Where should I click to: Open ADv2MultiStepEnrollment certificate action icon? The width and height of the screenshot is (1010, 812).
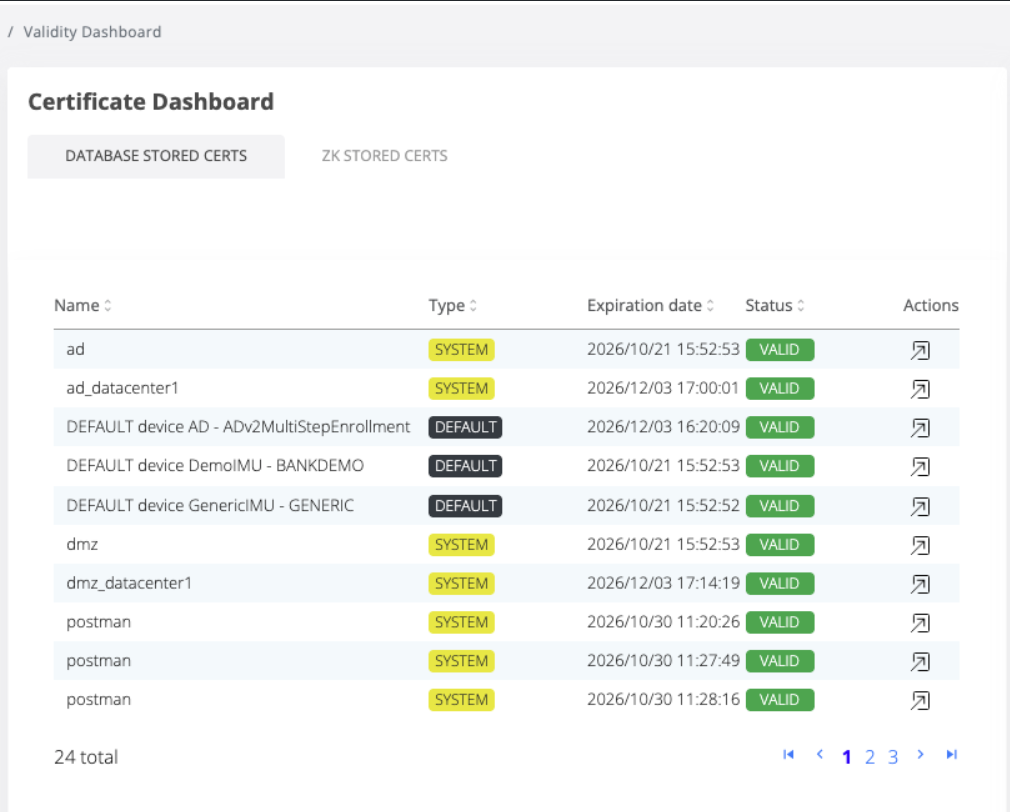coord(920,428)
